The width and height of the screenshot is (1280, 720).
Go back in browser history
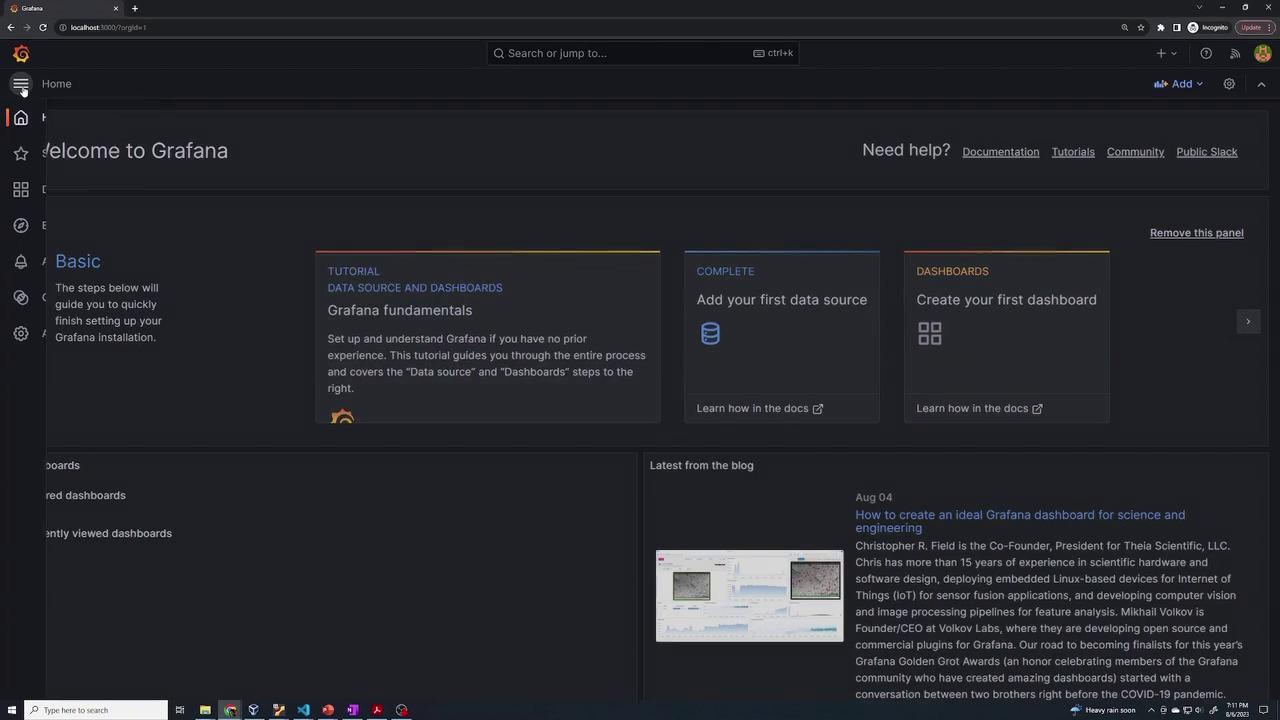click(x=11, y=27)
